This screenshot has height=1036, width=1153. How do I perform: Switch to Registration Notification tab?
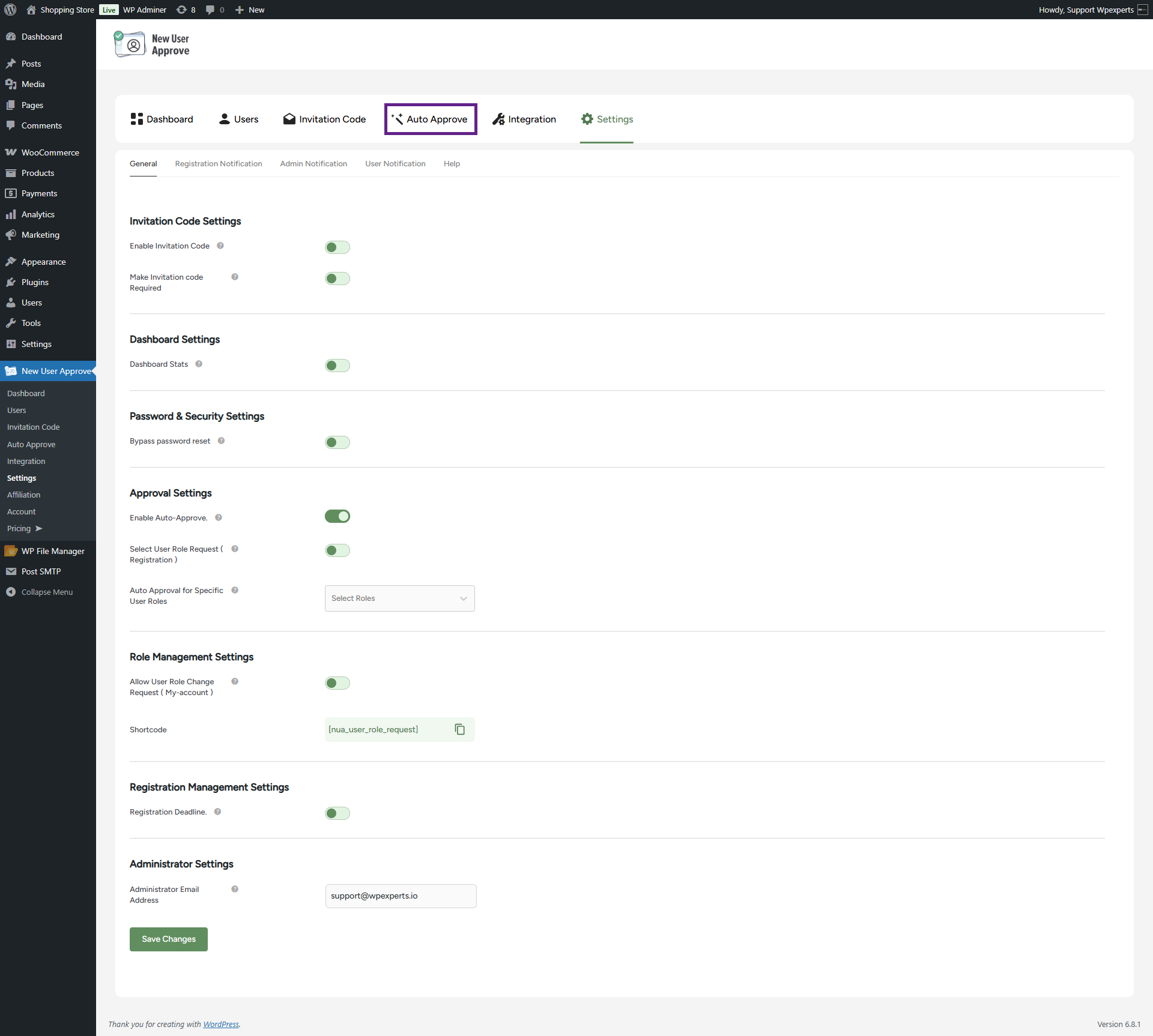219,163
